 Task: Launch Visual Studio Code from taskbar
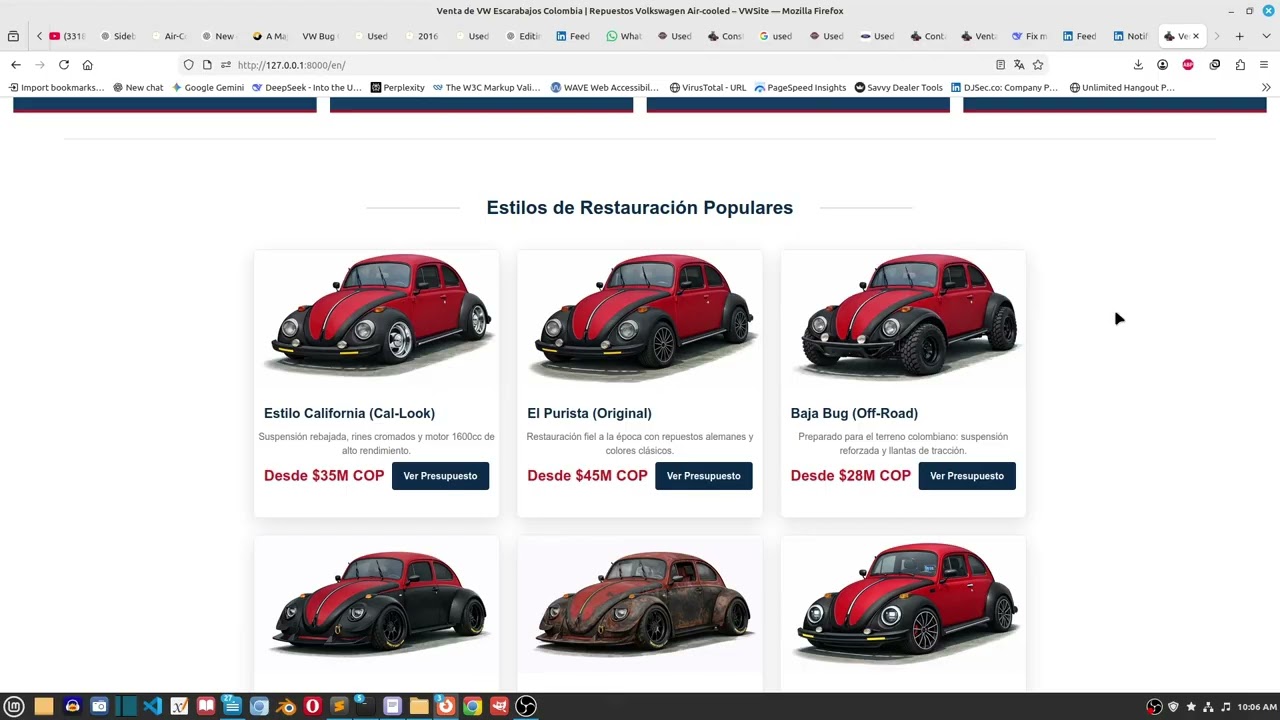152,707
